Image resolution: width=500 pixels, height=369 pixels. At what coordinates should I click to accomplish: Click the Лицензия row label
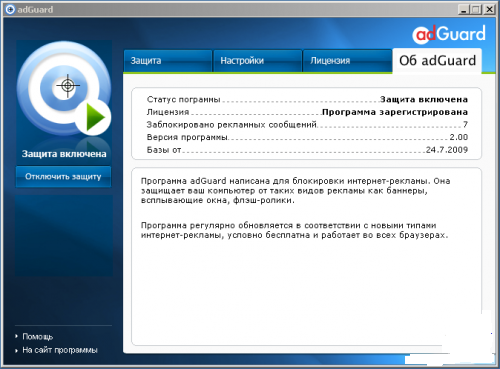click(168, 112)
